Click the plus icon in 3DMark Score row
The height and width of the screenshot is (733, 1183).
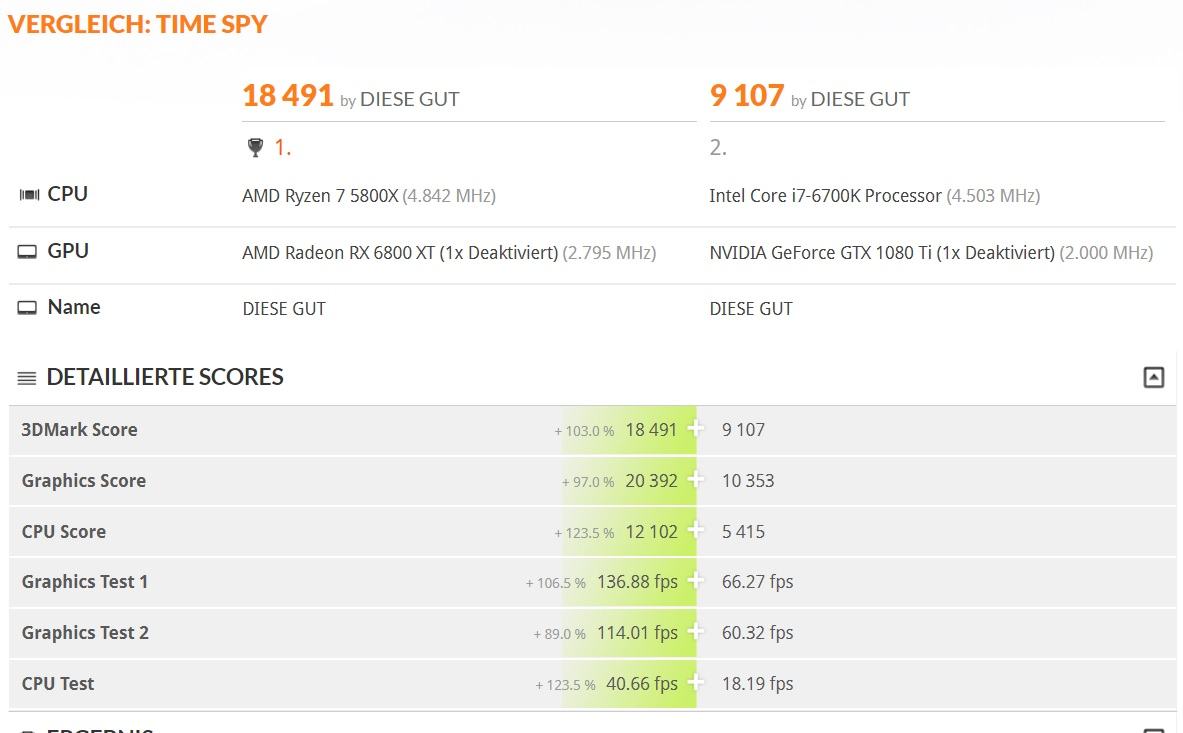point(696,429)
